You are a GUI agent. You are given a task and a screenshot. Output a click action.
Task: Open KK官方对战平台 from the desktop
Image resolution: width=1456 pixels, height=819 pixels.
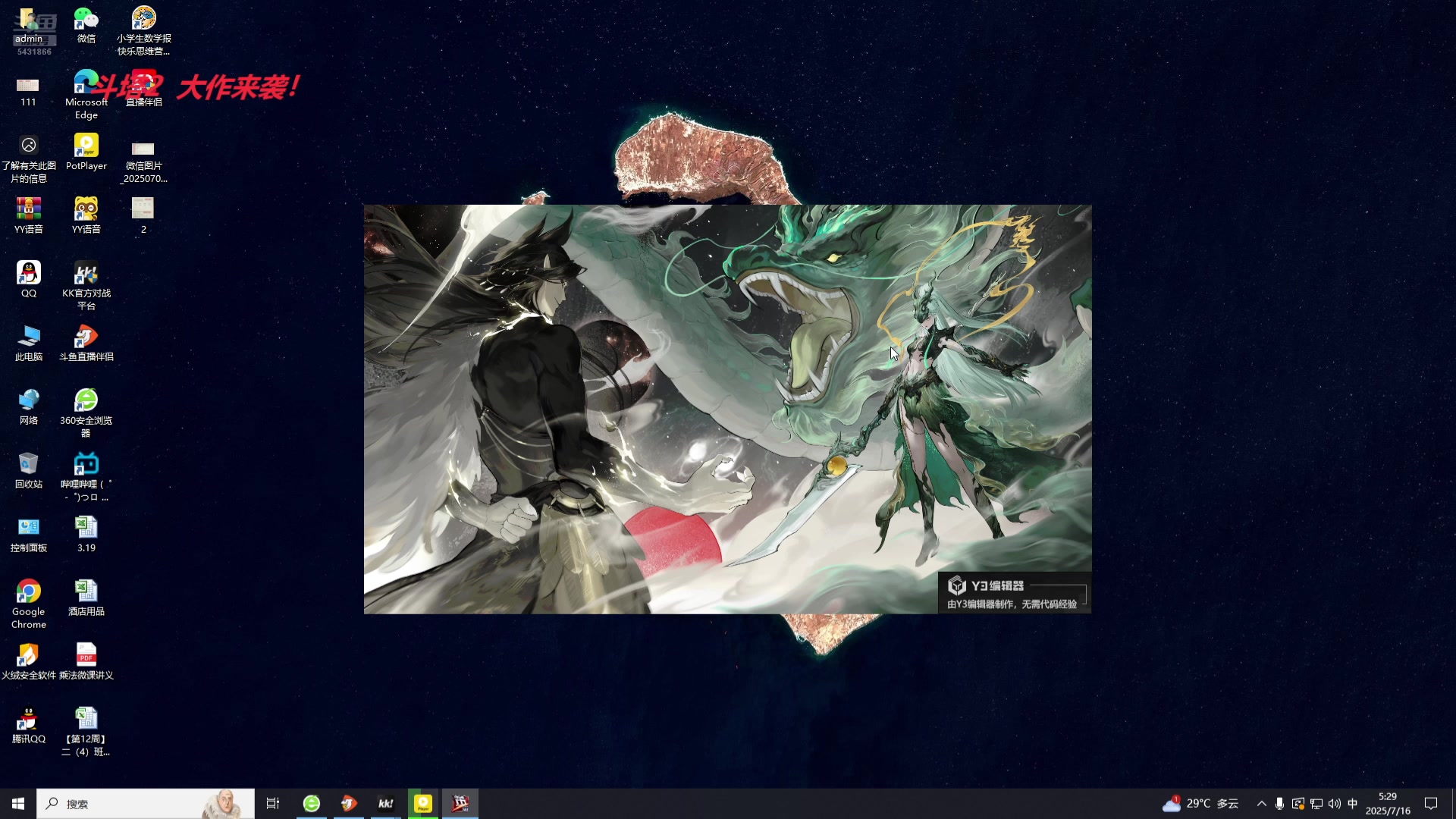(86, 286)
